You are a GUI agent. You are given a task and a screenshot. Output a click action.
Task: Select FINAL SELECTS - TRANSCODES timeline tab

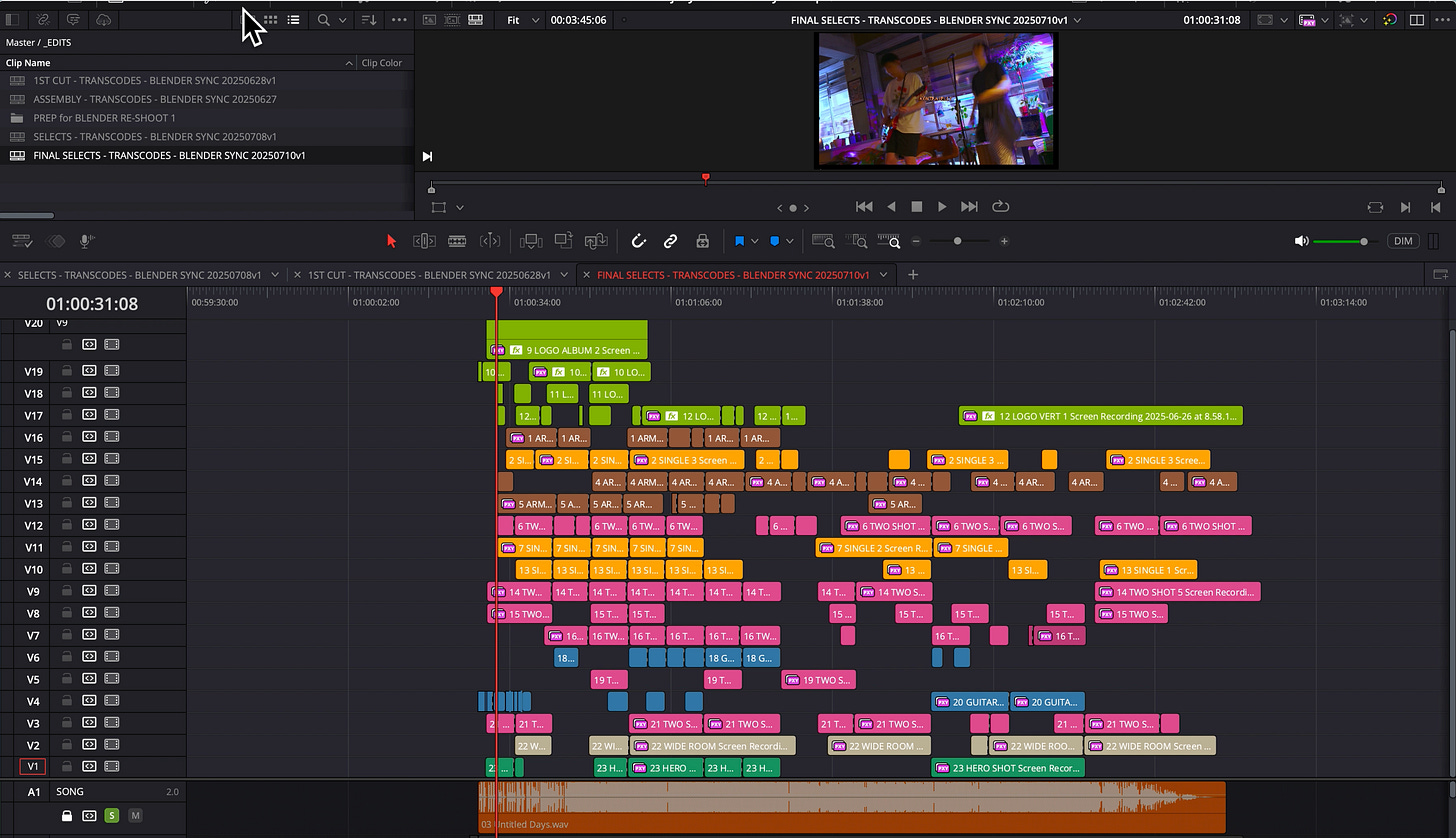(x=733, y=275)
